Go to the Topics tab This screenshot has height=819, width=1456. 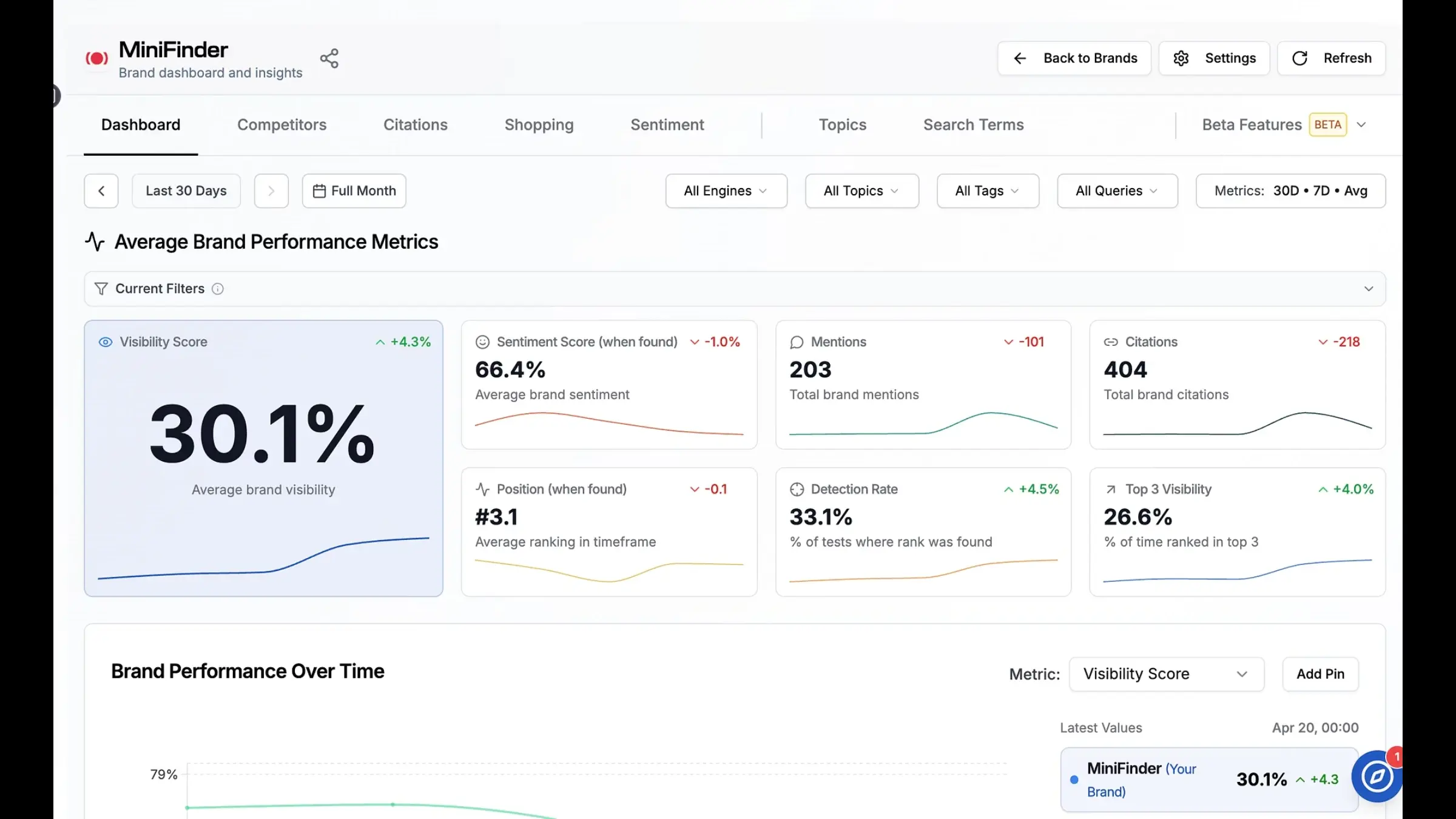point(843,125)
